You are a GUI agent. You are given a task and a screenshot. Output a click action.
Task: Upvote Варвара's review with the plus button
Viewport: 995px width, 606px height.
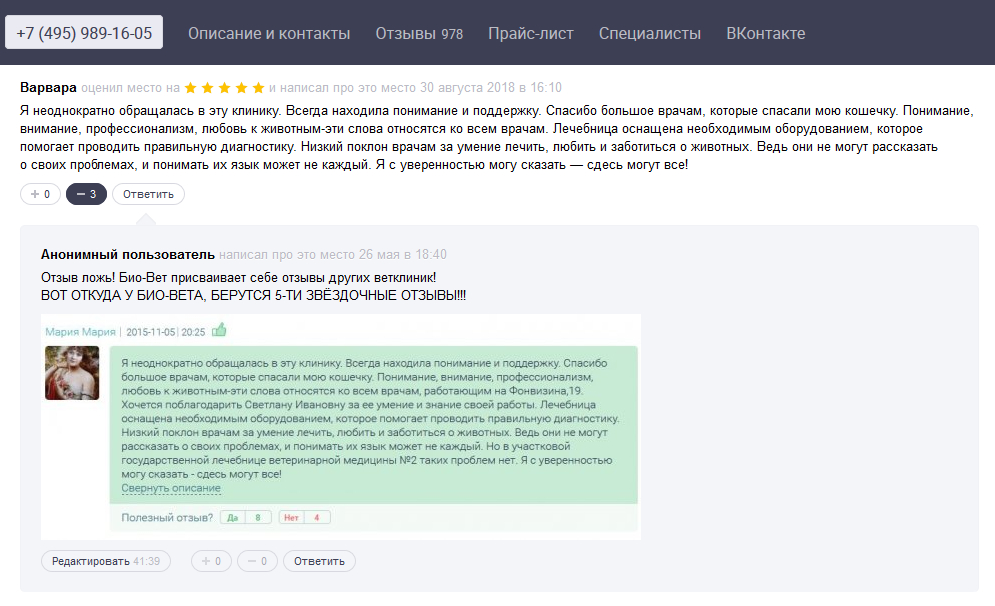tap(41, 194)
